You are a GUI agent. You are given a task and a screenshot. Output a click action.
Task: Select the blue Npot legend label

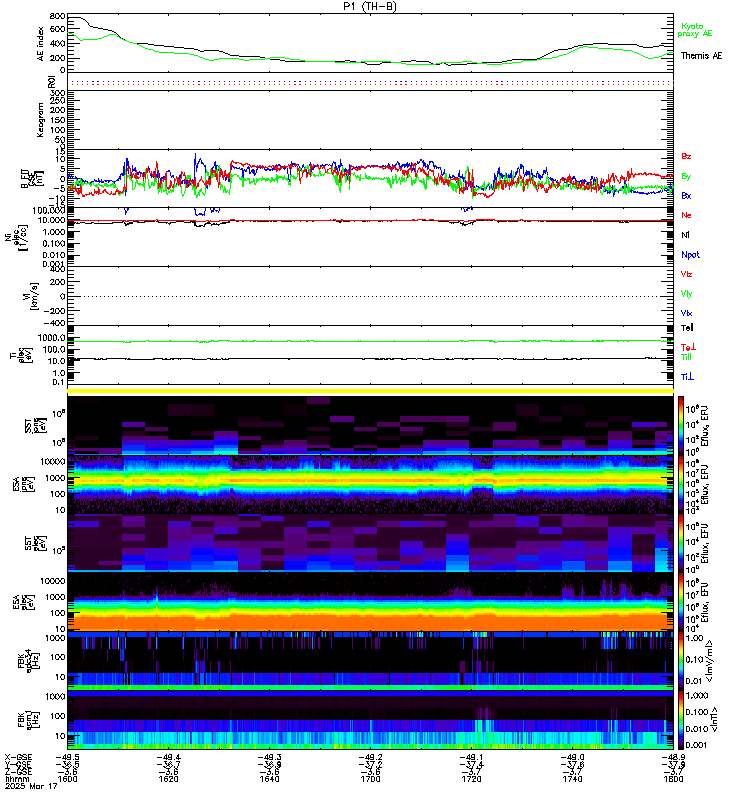(x=690, y=255)
